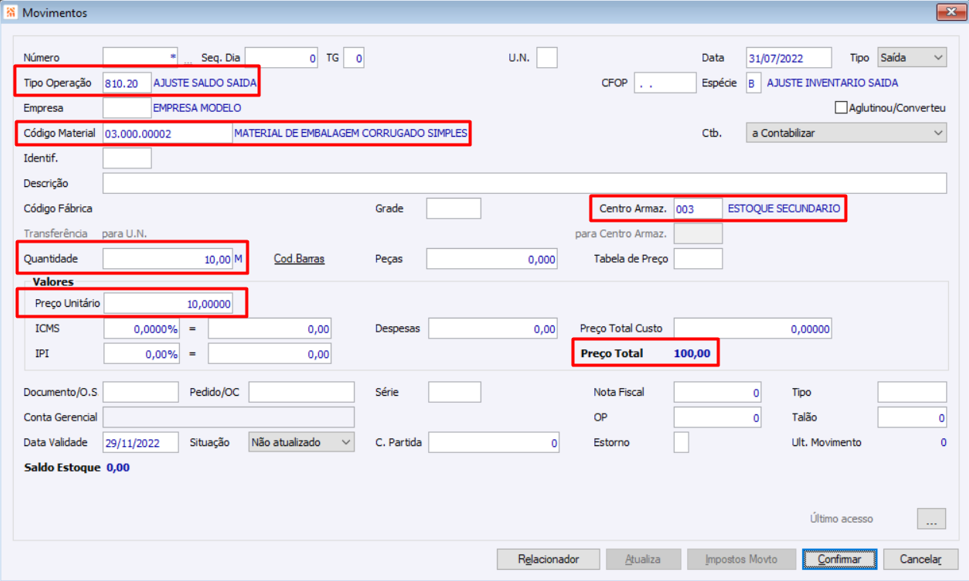
Task: Click the Data field showing 31/07/2022
Action: pos(789,57)
